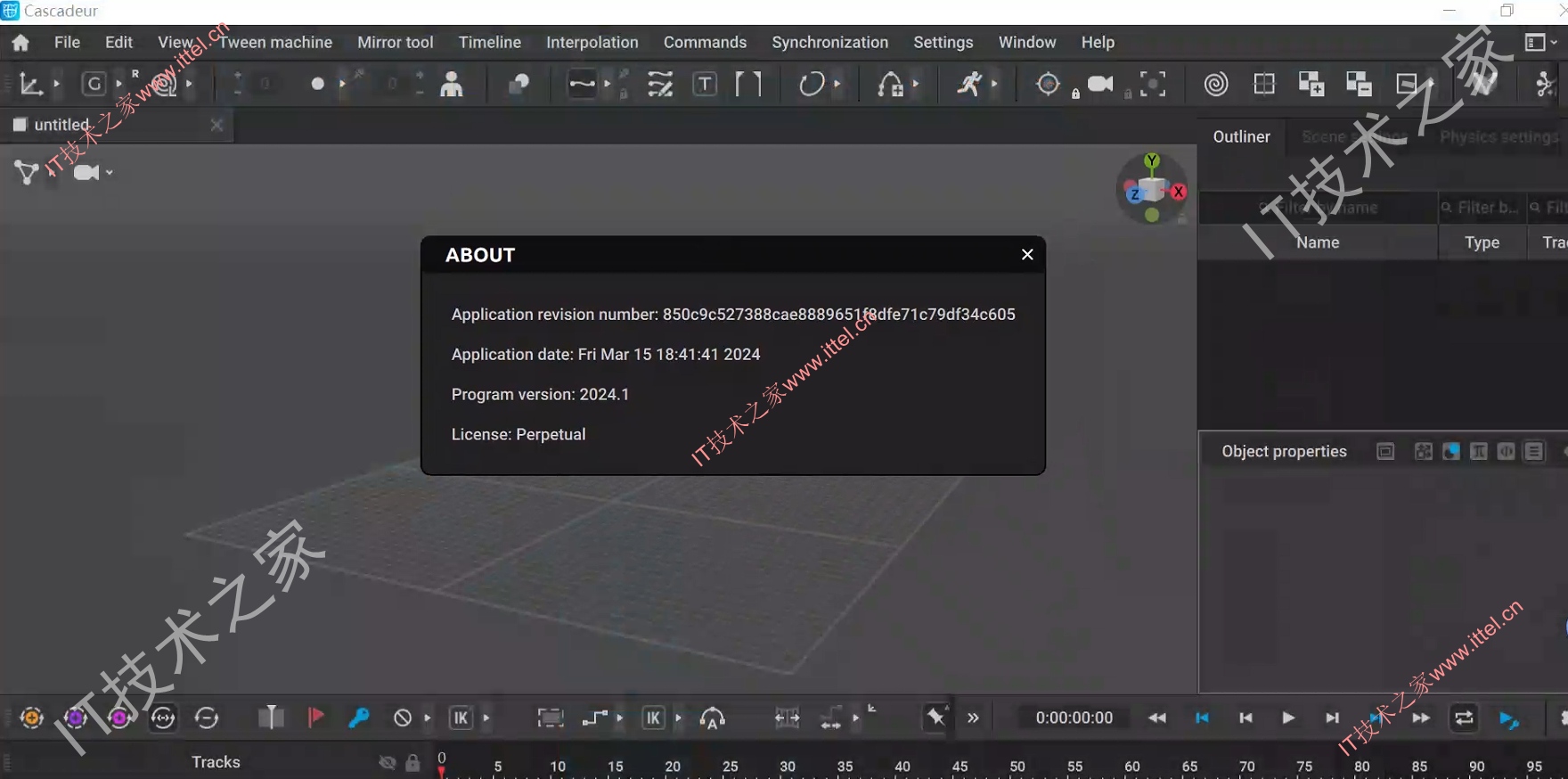Click the trajectory arc with plus icon

coord(890,85)
